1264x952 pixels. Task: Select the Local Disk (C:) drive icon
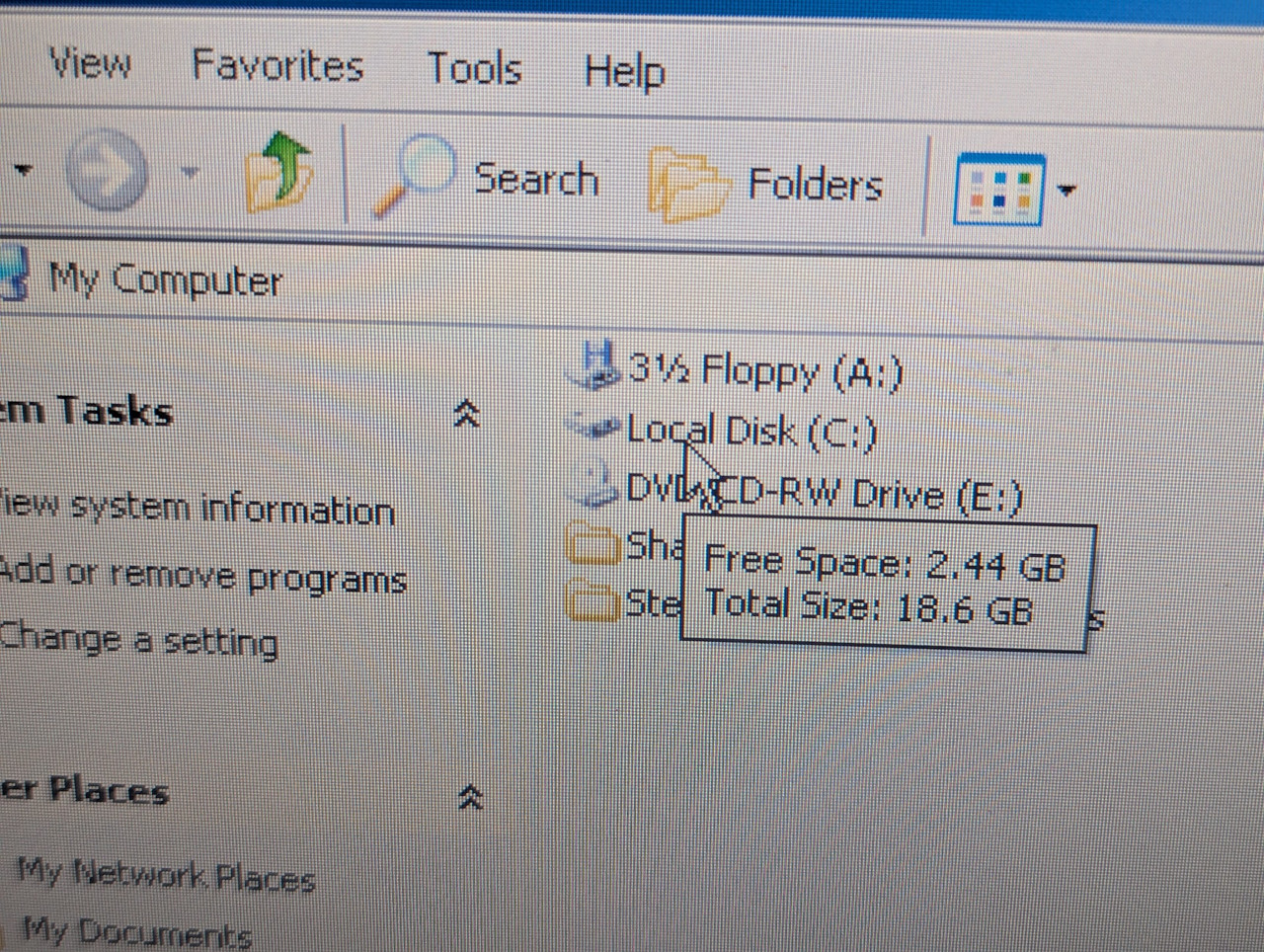595,427
